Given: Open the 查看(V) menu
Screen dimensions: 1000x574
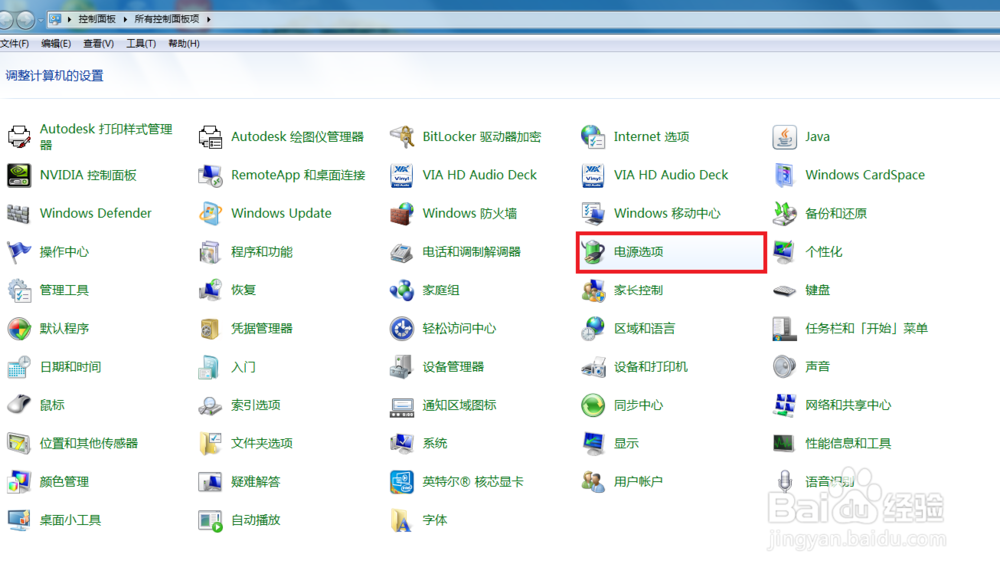Looking at the screenshot, I should 98,43.
